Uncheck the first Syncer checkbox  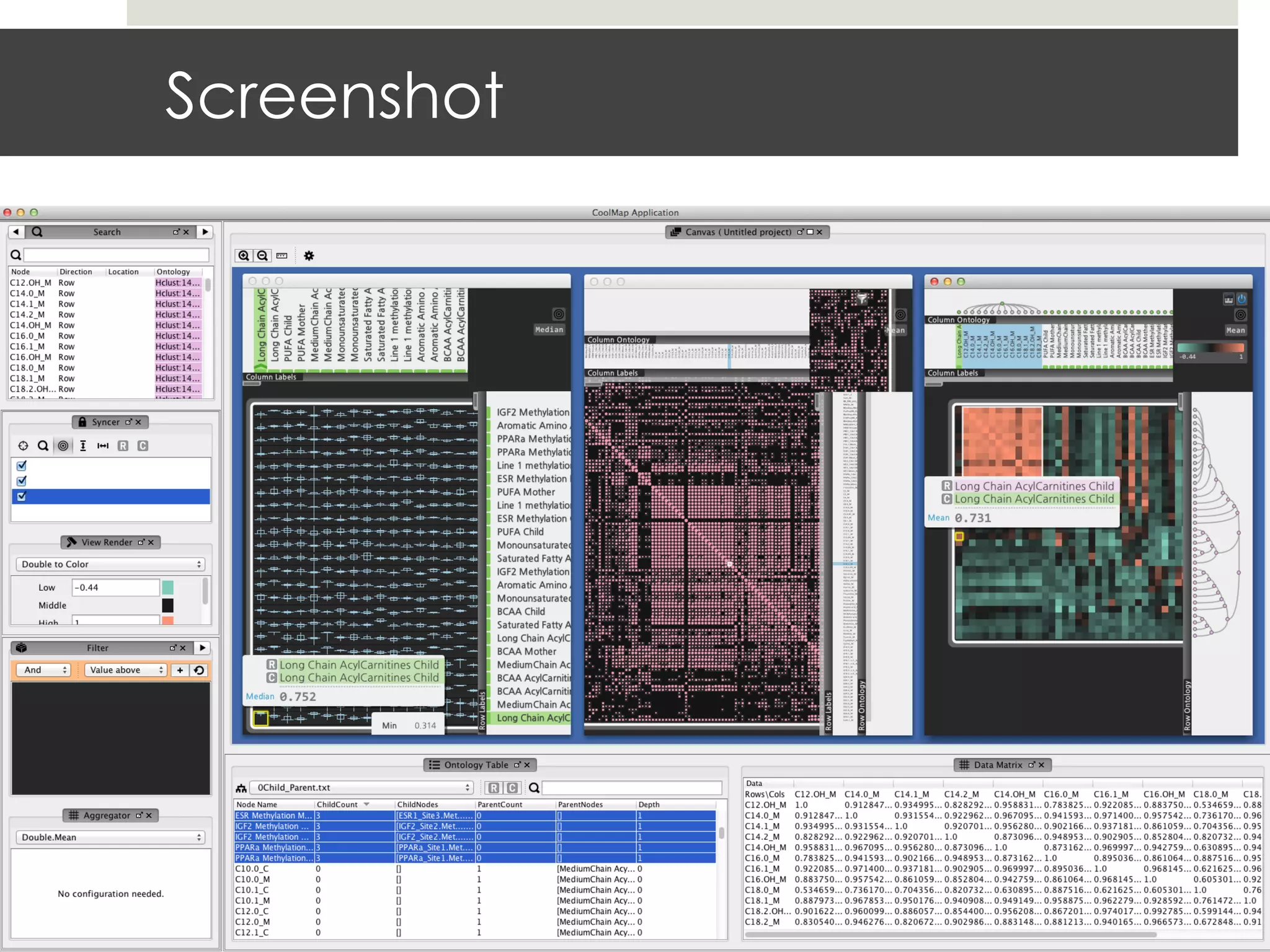coord(22,465)
